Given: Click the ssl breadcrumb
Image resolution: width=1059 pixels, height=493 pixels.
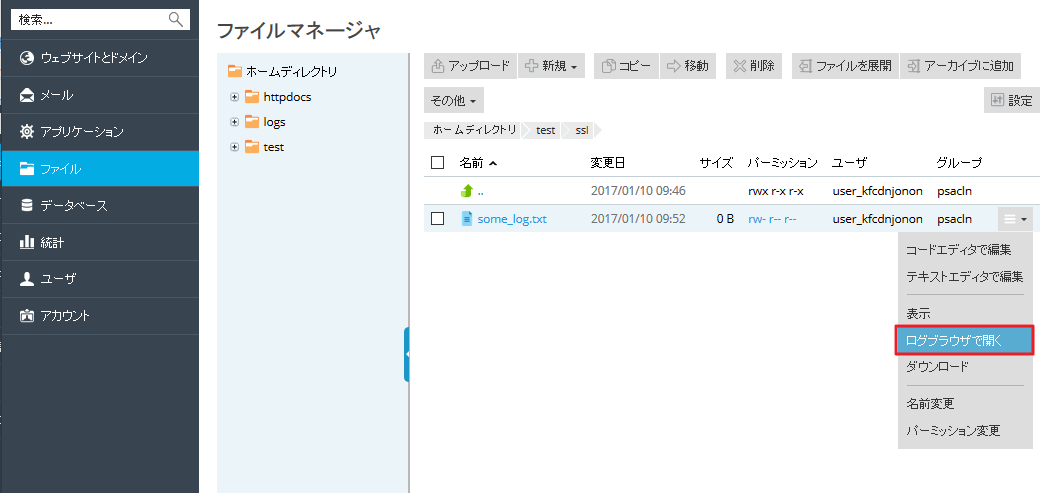Looking at the screenshot, I should click(x=582, y=130).
